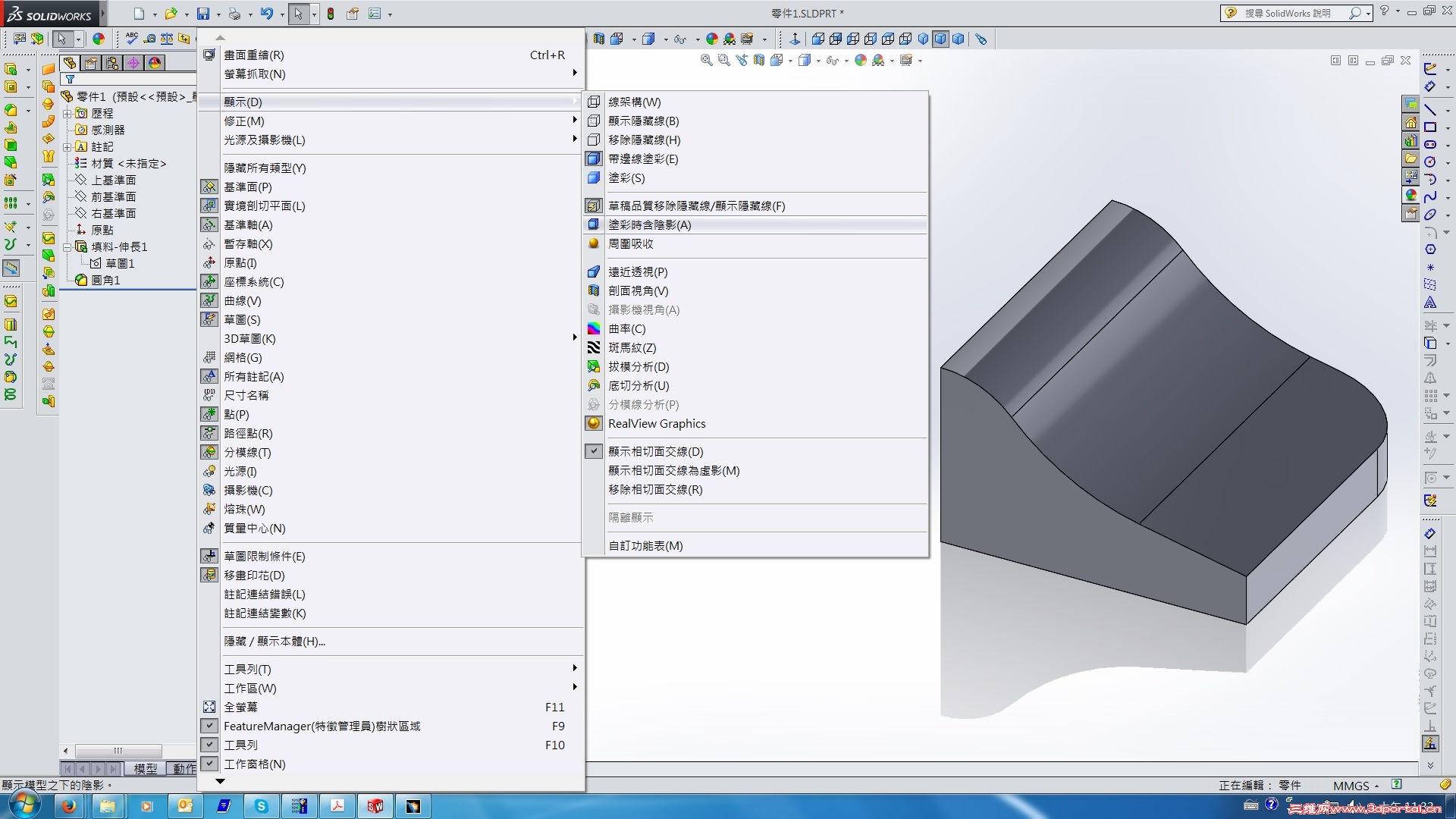Toggle the FeatureManager 樹狀區域 checkbox
This screenshot has width=1456, height=819.
209,726
